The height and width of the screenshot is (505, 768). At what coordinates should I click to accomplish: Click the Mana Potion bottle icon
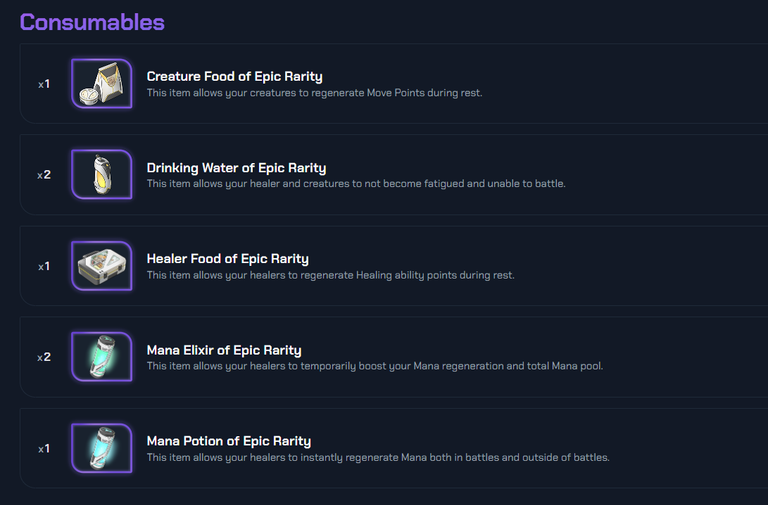click(102, 448)
